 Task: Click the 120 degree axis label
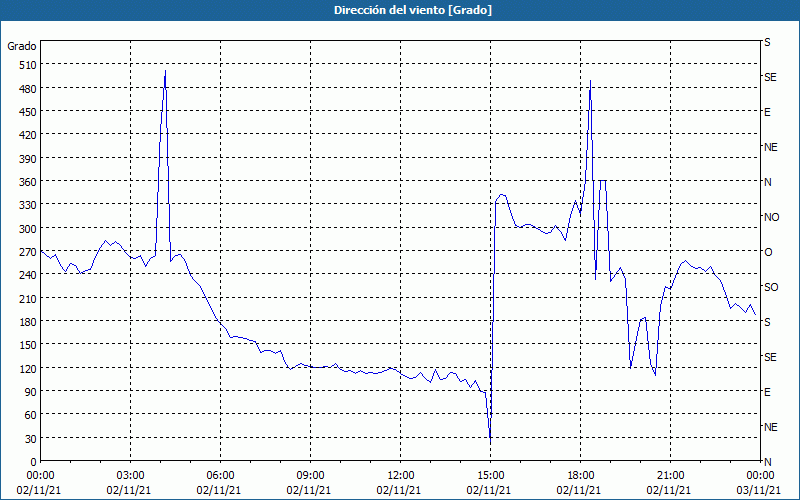tap(28, 368)
